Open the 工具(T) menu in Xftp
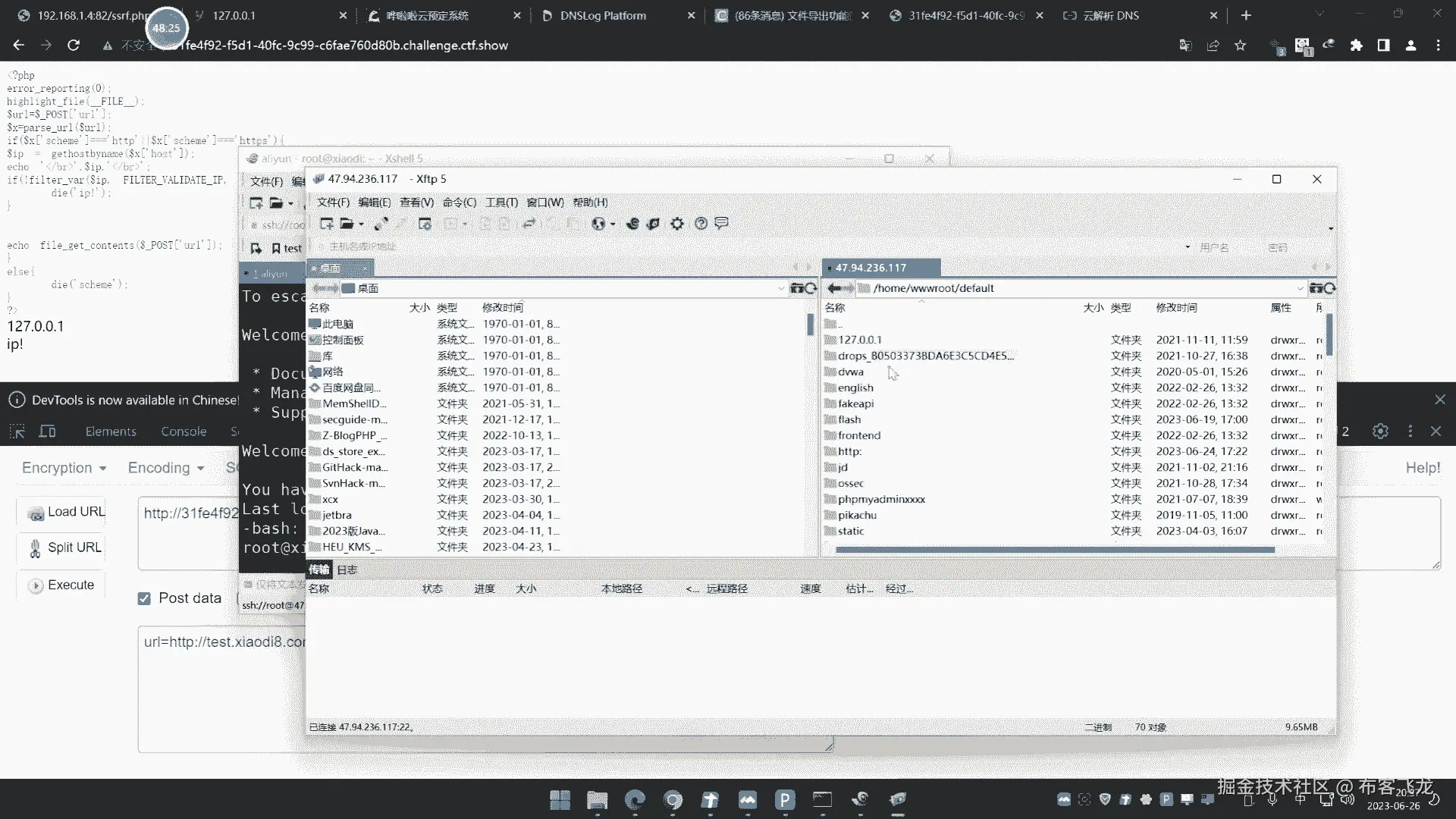Viewport: 1456px width, 819px height. [x=501, y=202]
